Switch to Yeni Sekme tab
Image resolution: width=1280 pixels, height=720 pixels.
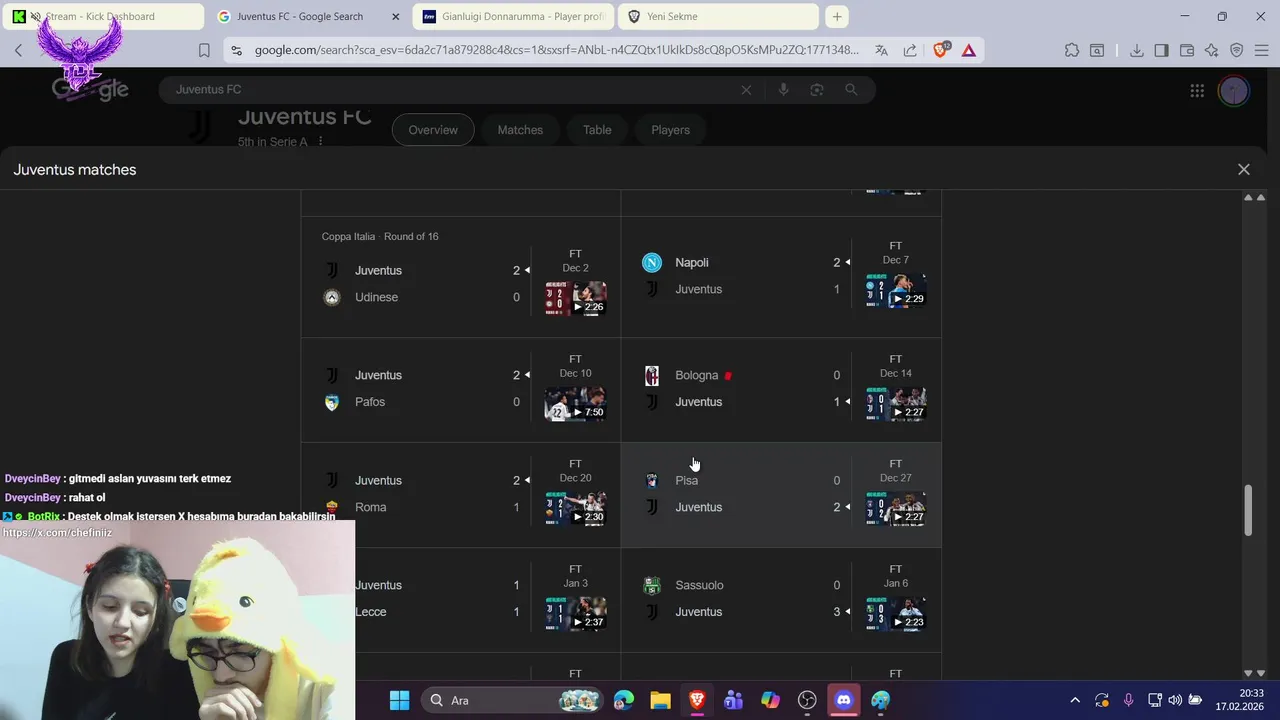click(716, 16)
